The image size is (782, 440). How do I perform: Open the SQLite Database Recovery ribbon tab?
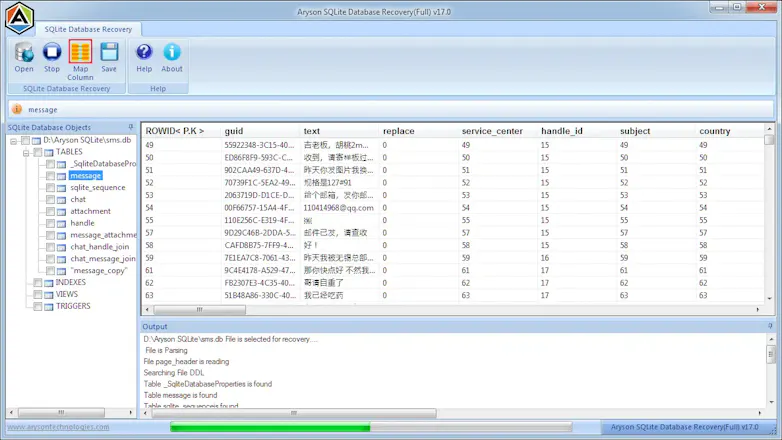tap(88, 29)
